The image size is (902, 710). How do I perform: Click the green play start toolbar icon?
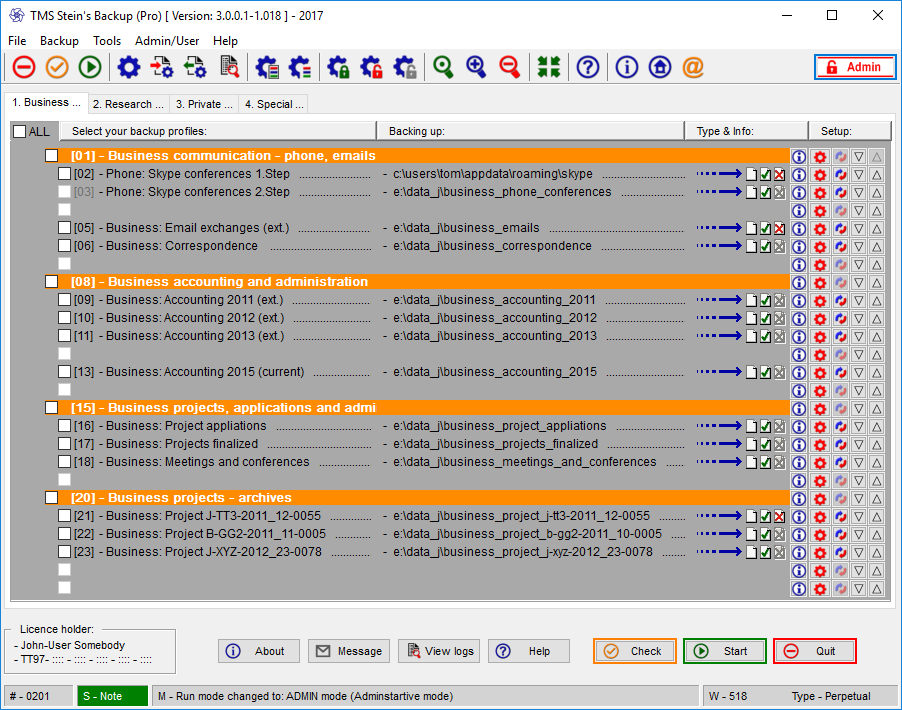(90, 67)
